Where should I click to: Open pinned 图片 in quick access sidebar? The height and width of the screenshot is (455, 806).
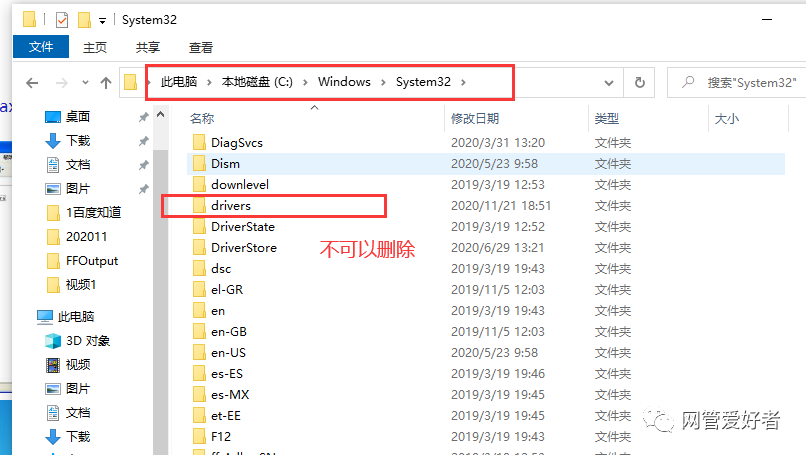tap(78, 189)
